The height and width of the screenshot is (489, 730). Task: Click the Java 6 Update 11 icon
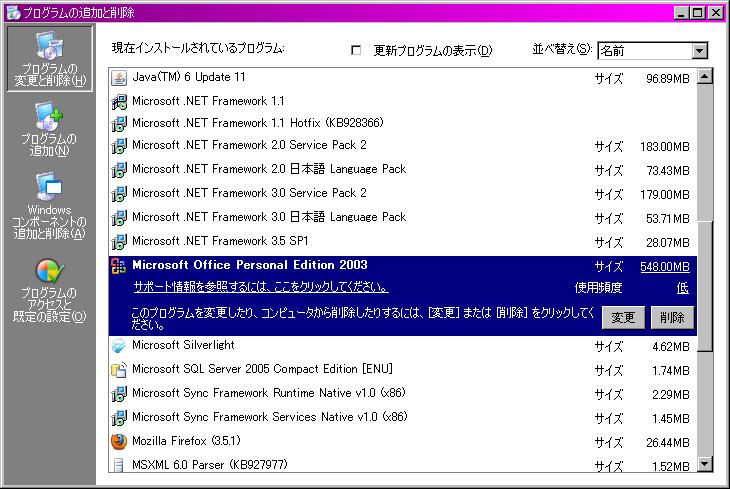pyautogui.click(x=119, y=78)
